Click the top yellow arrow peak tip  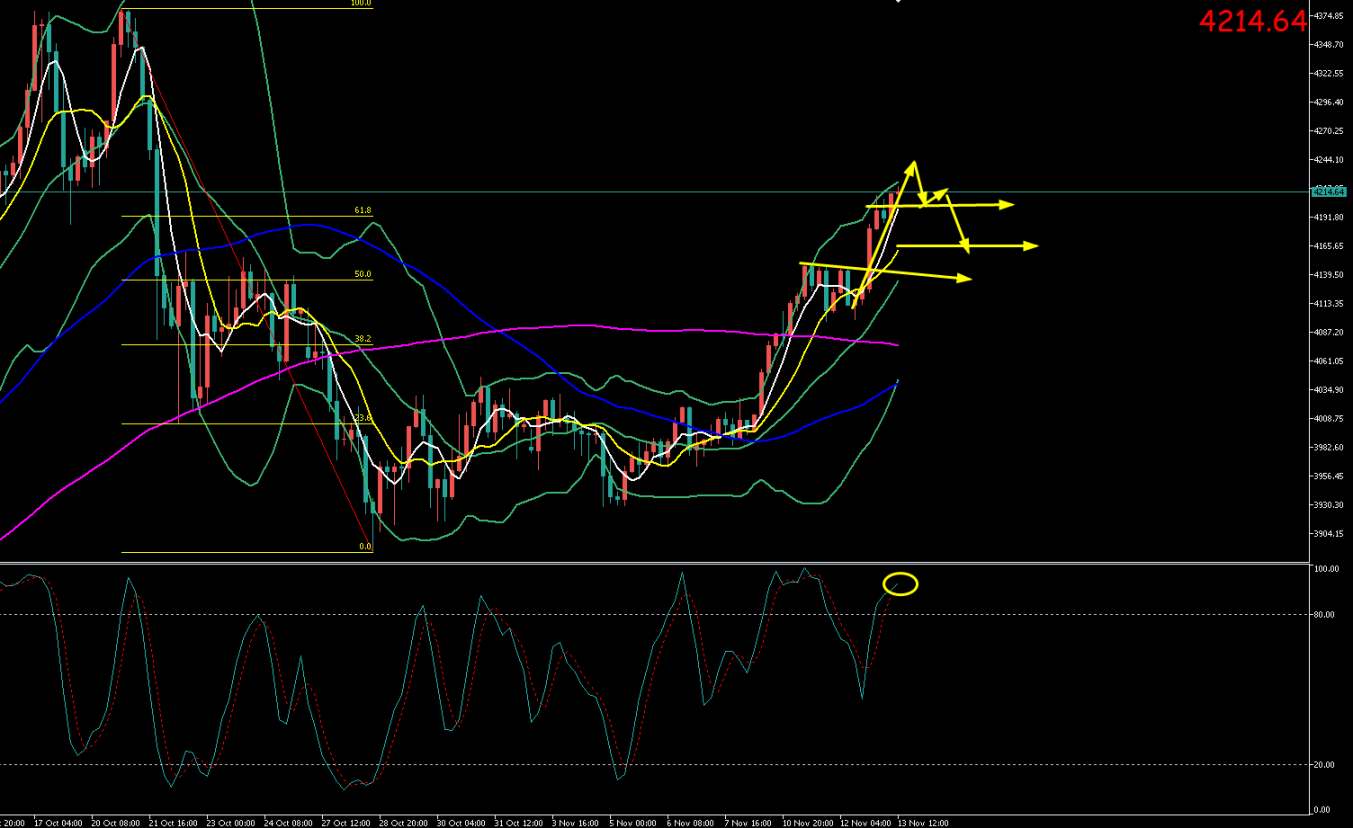912,162
